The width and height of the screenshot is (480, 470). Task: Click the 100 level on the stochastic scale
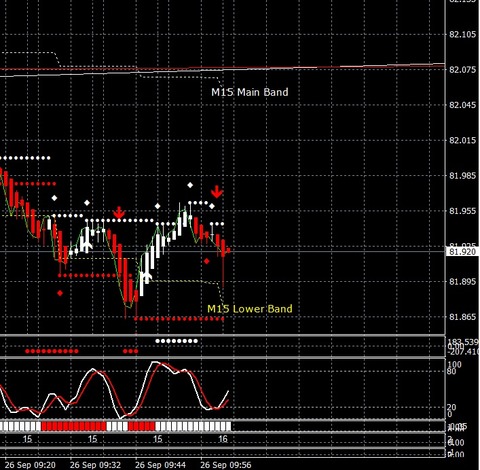pos(455,364)
